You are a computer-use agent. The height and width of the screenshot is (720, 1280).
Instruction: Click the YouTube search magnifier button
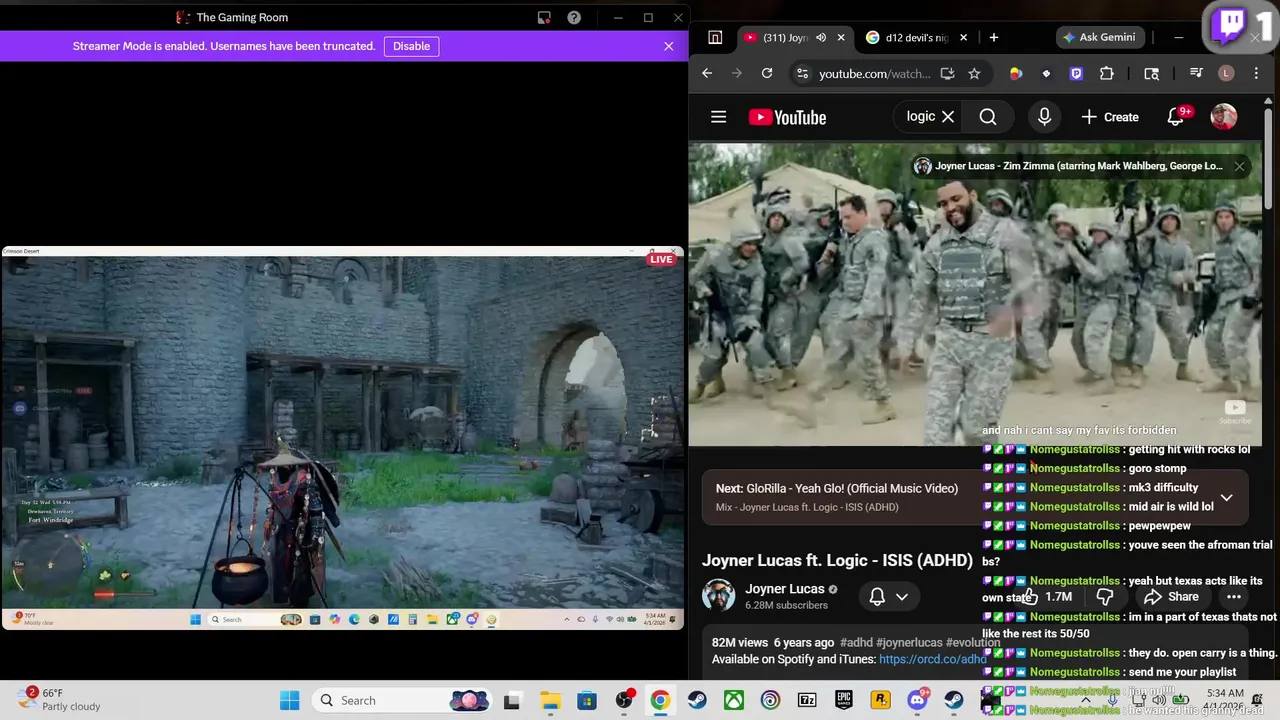point(988,117)
